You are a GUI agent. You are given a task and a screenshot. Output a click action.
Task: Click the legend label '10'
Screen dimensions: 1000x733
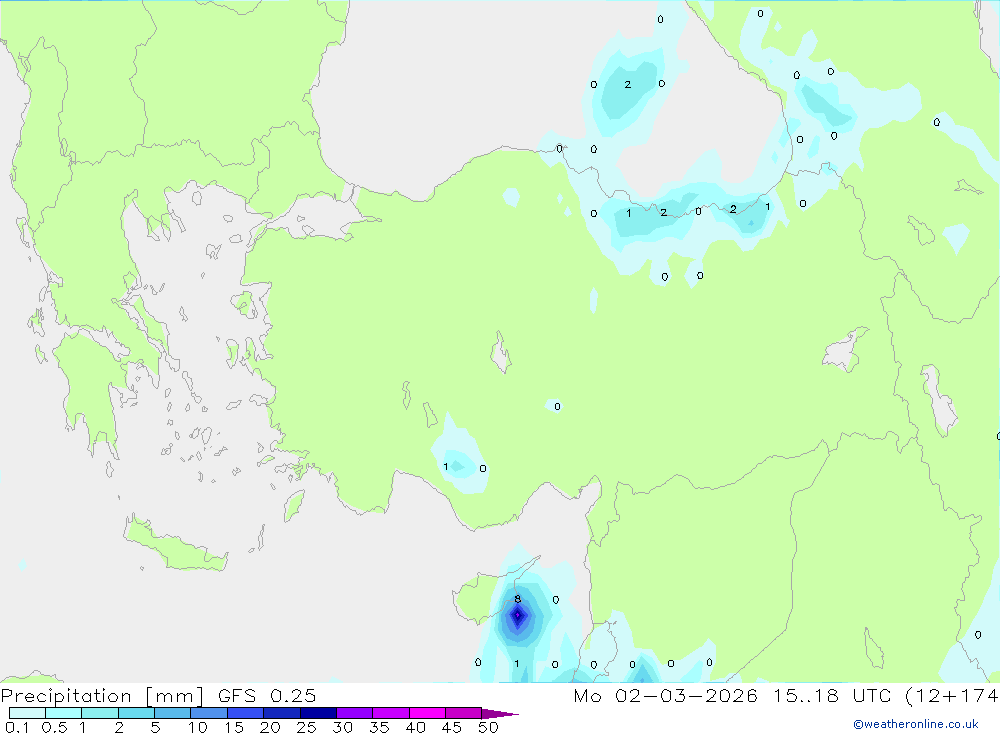tap(198, 727)
